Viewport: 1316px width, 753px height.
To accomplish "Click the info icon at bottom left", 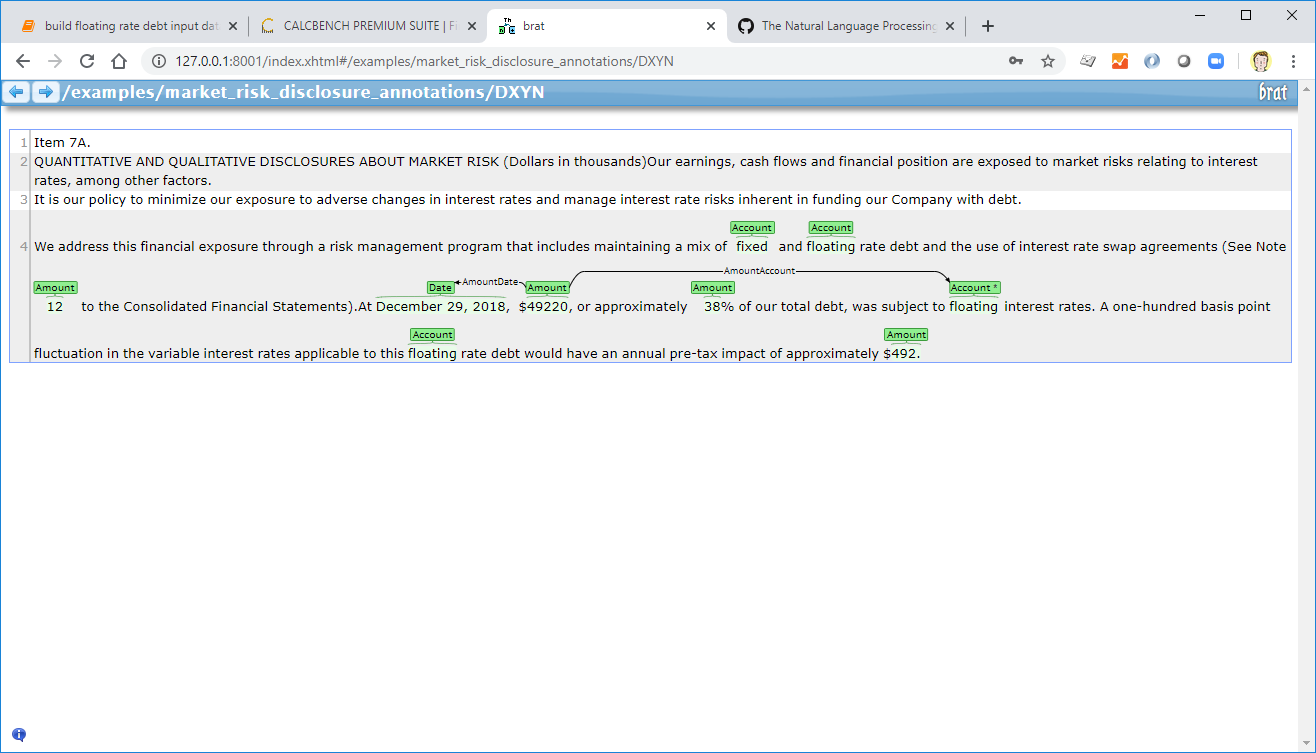I will pos(19,735).
